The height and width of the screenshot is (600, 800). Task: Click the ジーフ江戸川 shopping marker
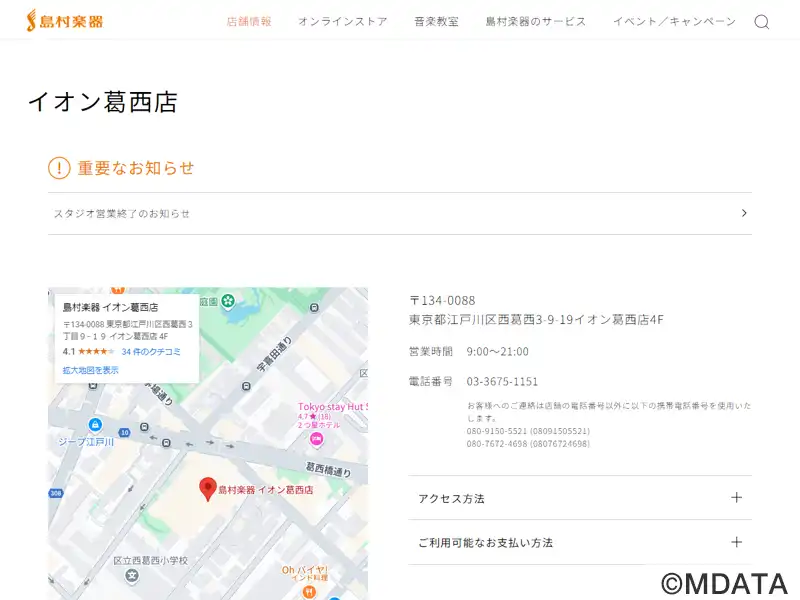(x=95, y=424)
